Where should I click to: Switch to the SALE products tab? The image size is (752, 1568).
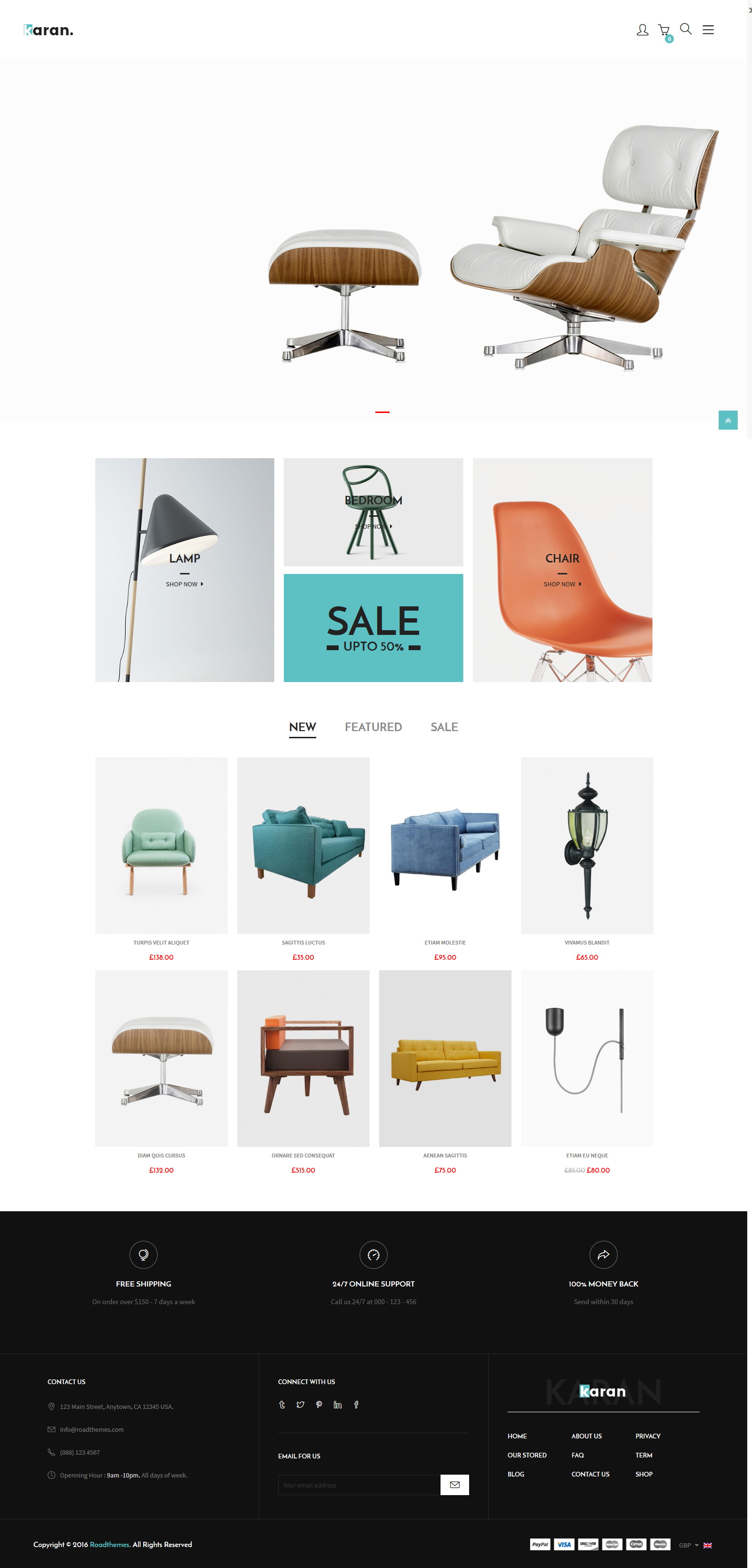tap(444, 727)
